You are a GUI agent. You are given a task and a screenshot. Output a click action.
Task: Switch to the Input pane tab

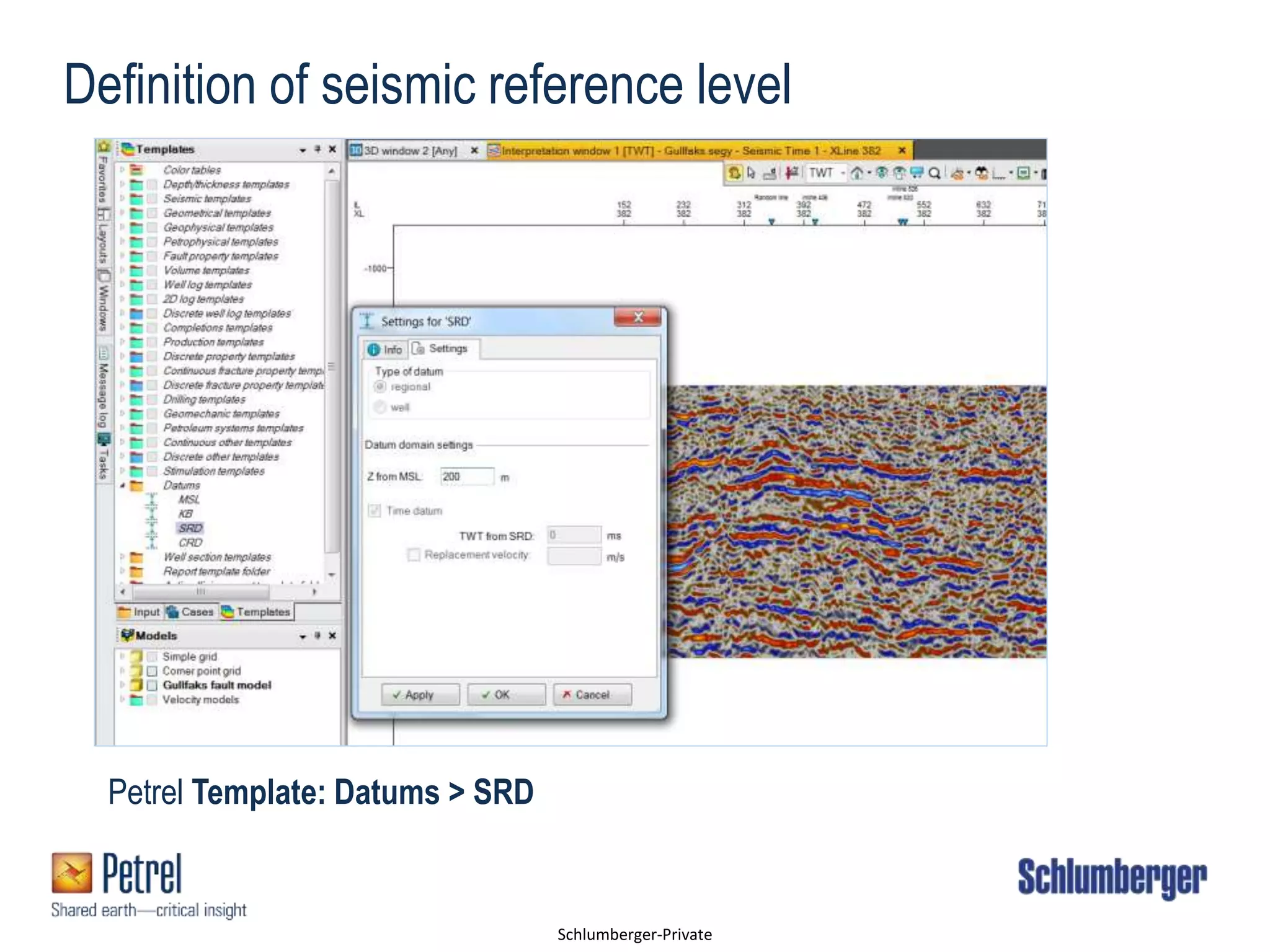tap(140, 612)
